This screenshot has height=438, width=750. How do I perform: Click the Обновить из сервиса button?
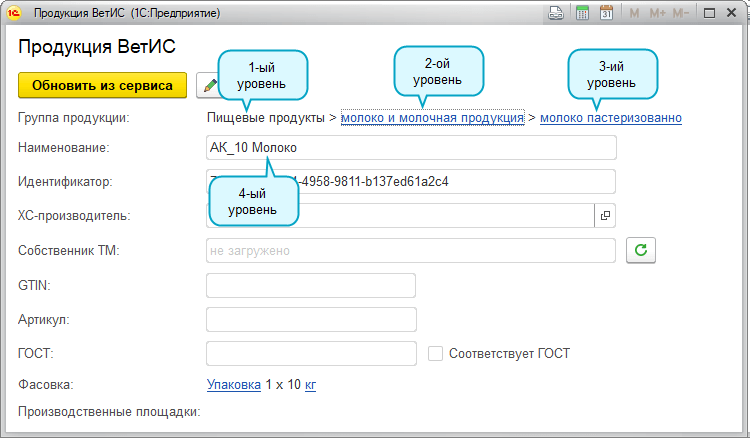(102, 86)
